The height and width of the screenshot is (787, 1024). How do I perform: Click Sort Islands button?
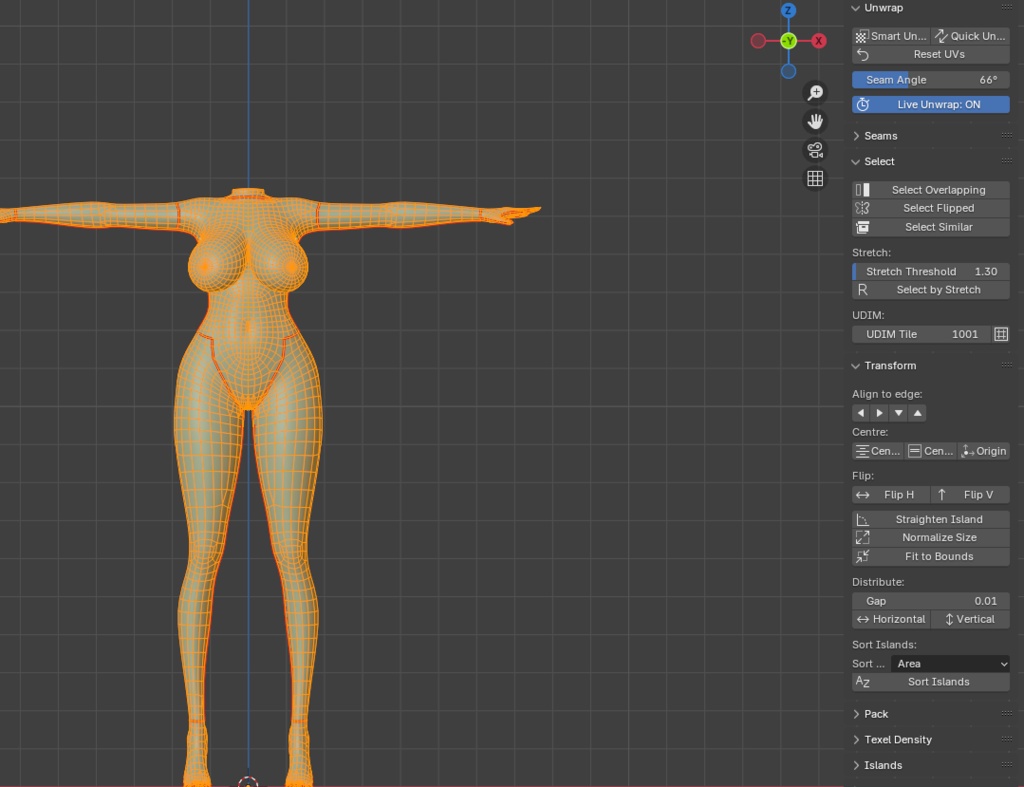[x=931, y=682]
